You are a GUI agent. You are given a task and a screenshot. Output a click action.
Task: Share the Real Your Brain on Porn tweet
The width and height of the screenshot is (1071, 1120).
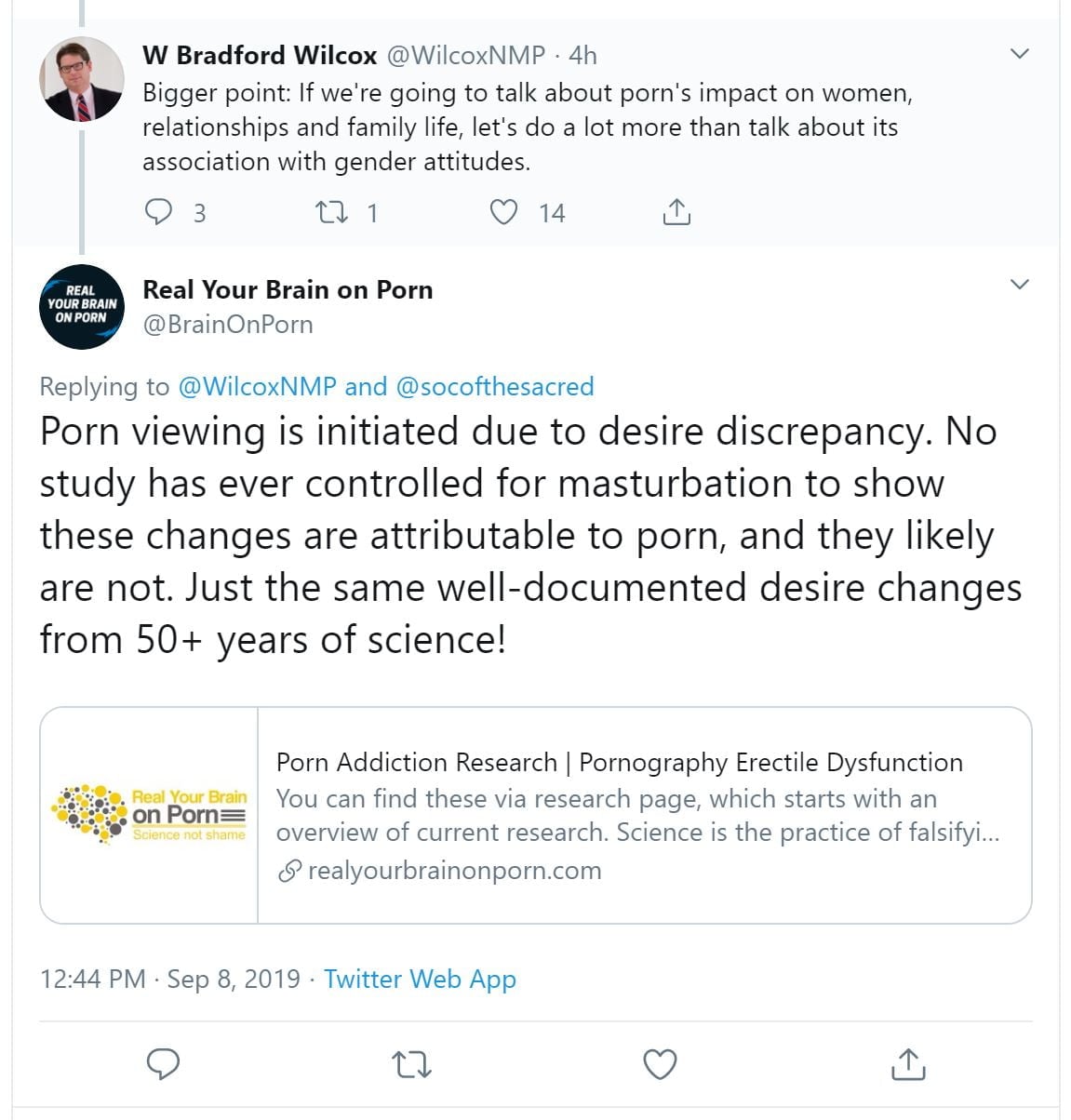[x=907, y=1064]
